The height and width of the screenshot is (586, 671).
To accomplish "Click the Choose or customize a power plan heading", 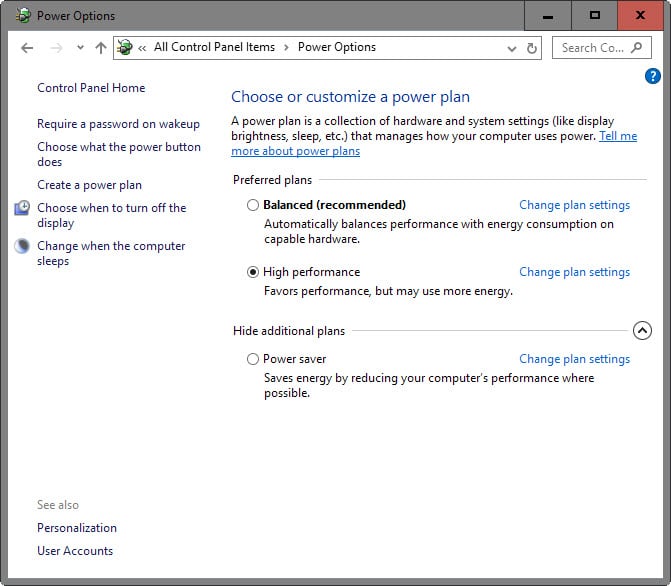I will (350, 97).
